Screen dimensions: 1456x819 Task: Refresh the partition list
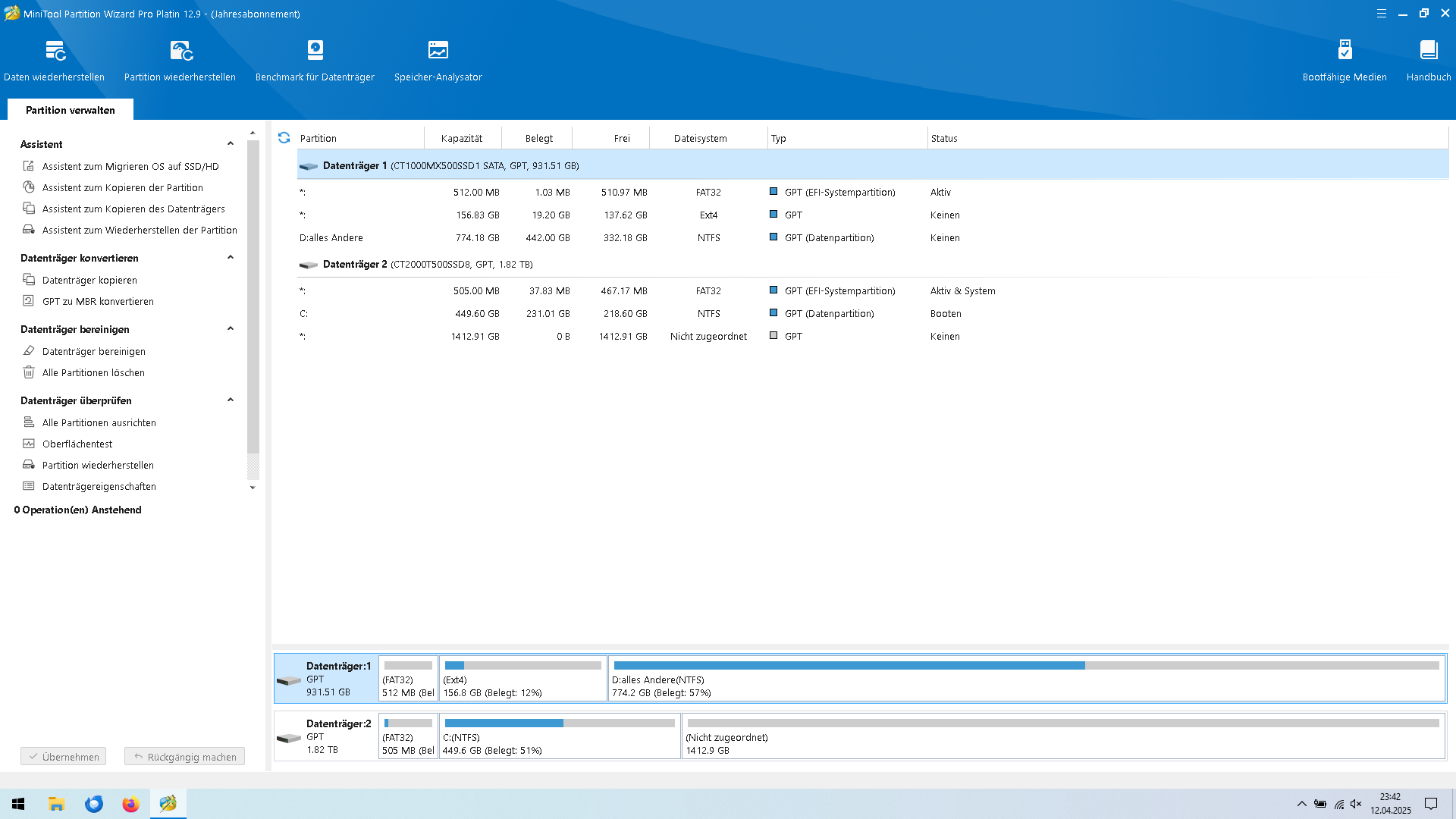pyautogui.click(x=284, y=138)
